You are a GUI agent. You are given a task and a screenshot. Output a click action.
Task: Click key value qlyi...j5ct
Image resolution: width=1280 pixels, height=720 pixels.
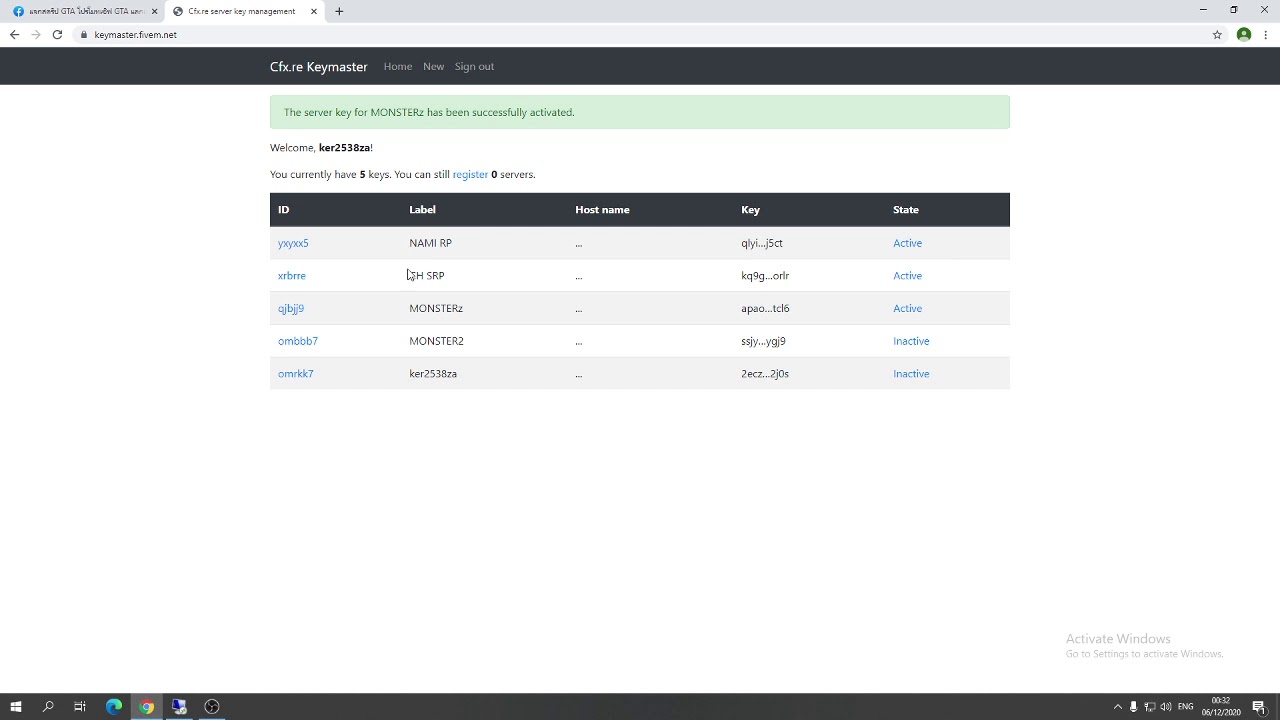click(x=762, y=243)
